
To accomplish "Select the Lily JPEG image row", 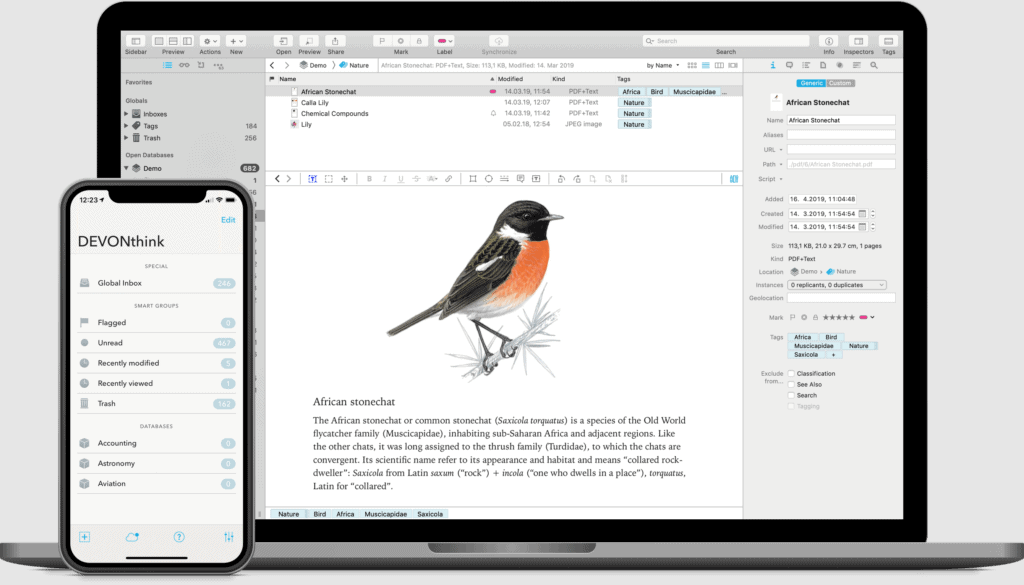I will [x=504, y=124].
